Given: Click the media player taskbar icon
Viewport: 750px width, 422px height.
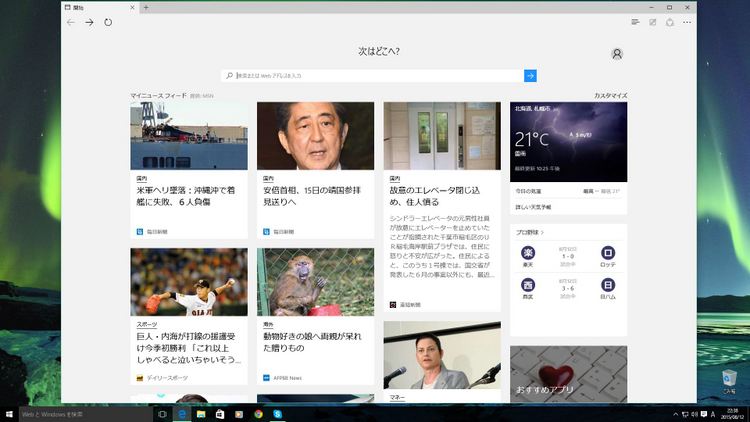Looking at the screenshot, I should [239, 414].
